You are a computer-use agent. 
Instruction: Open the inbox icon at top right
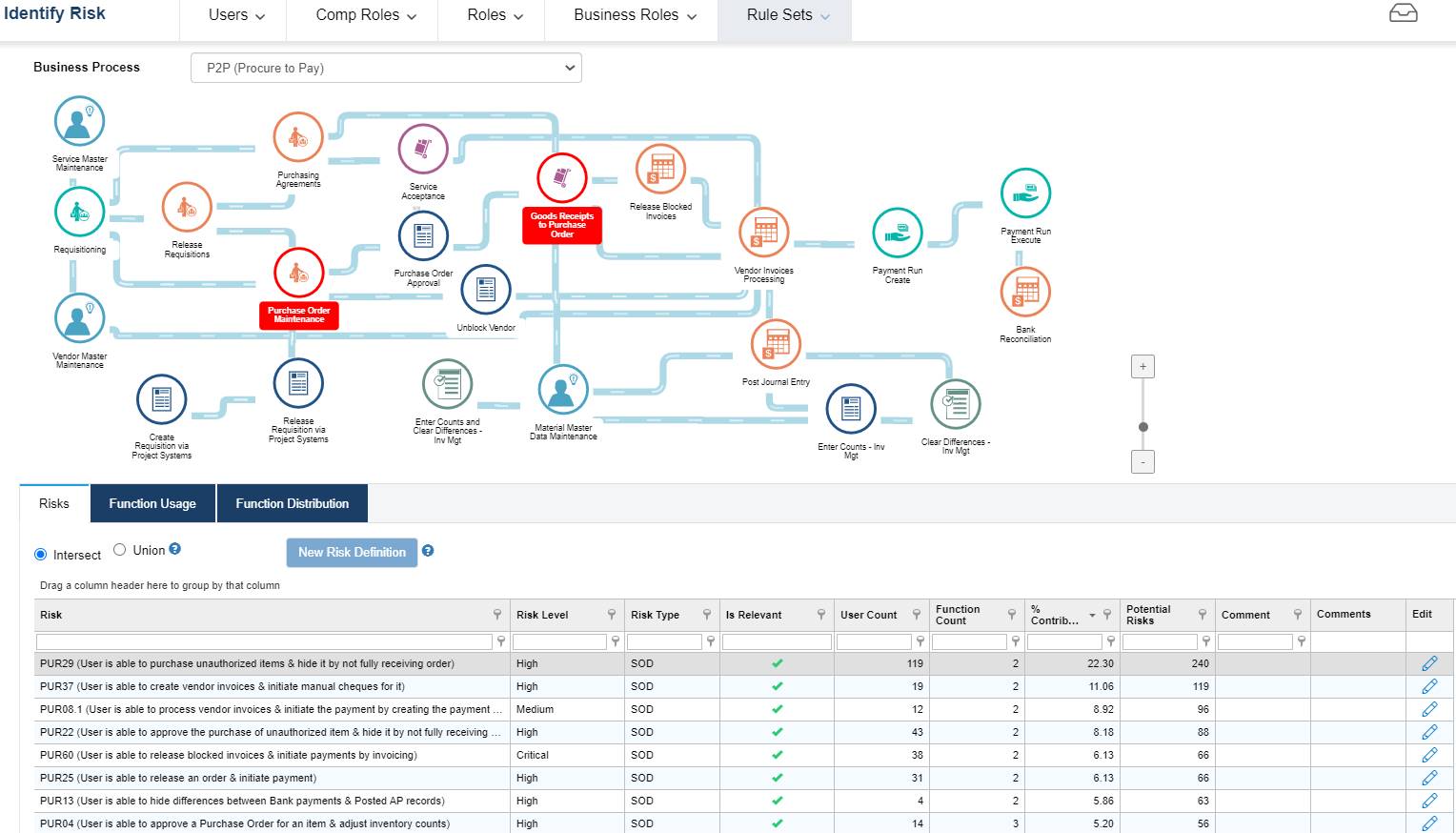(x=1403, y=13)
